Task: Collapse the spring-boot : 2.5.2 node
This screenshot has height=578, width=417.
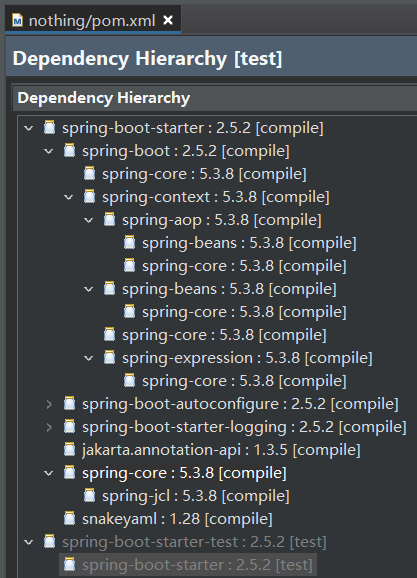Action: tap(49, 151)
